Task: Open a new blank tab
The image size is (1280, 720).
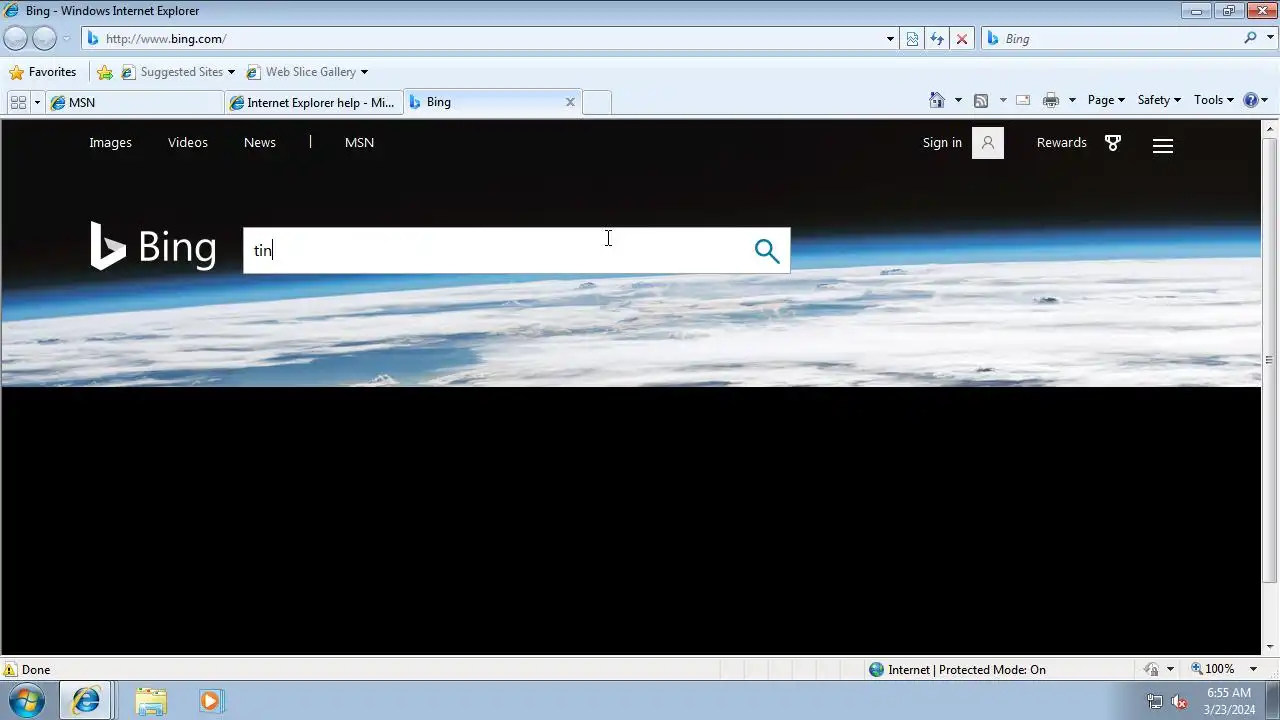Action: (x=597, y=102)
